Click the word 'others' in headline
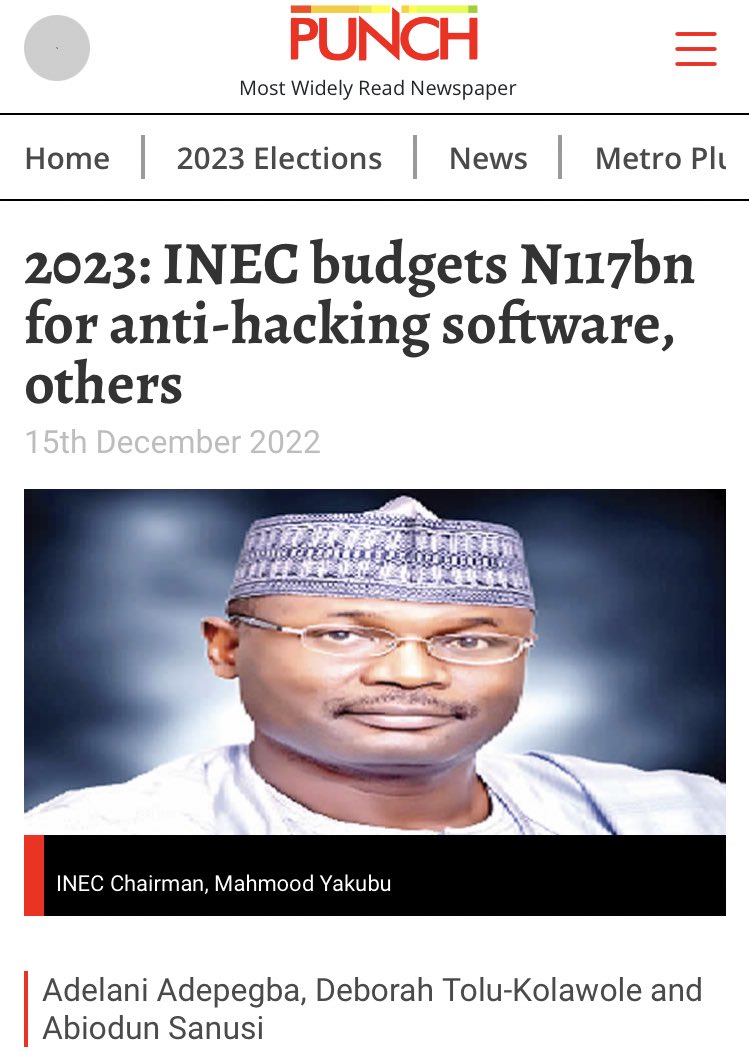749x1053 pixels. [x=103, y=384]
